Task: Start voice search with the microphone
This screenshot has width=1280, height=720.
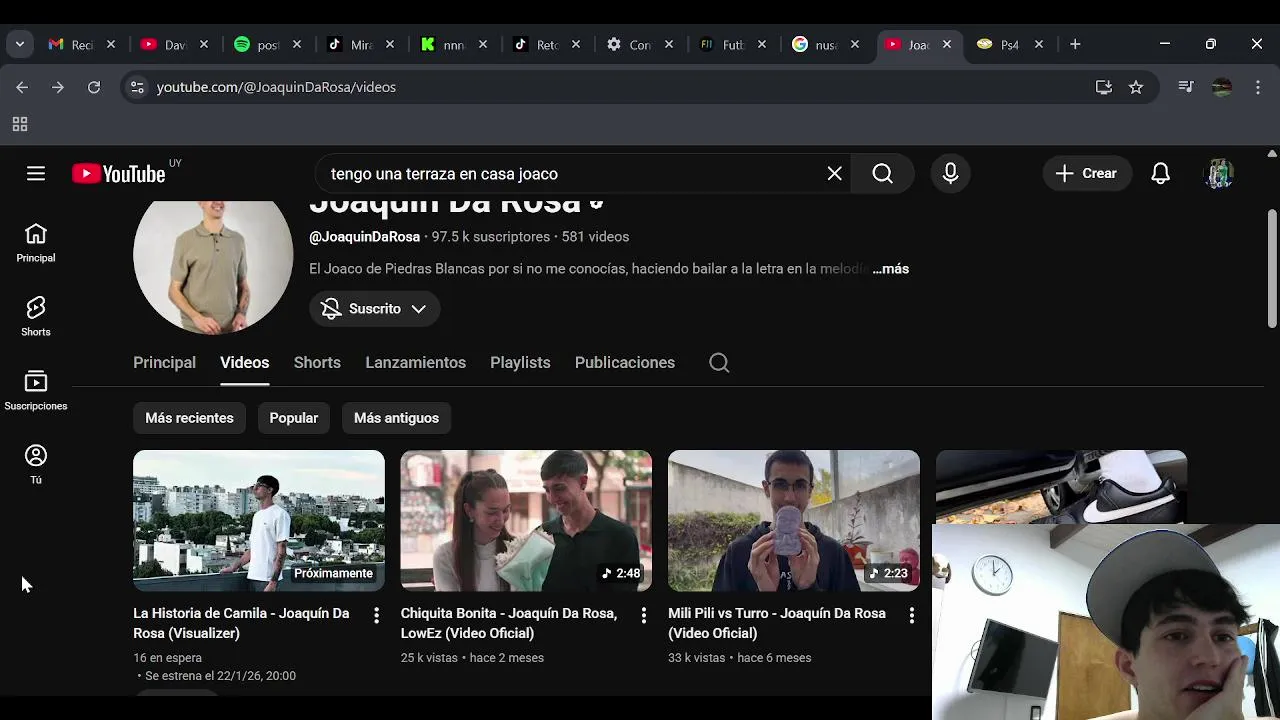Action: [x=950, y=174]
